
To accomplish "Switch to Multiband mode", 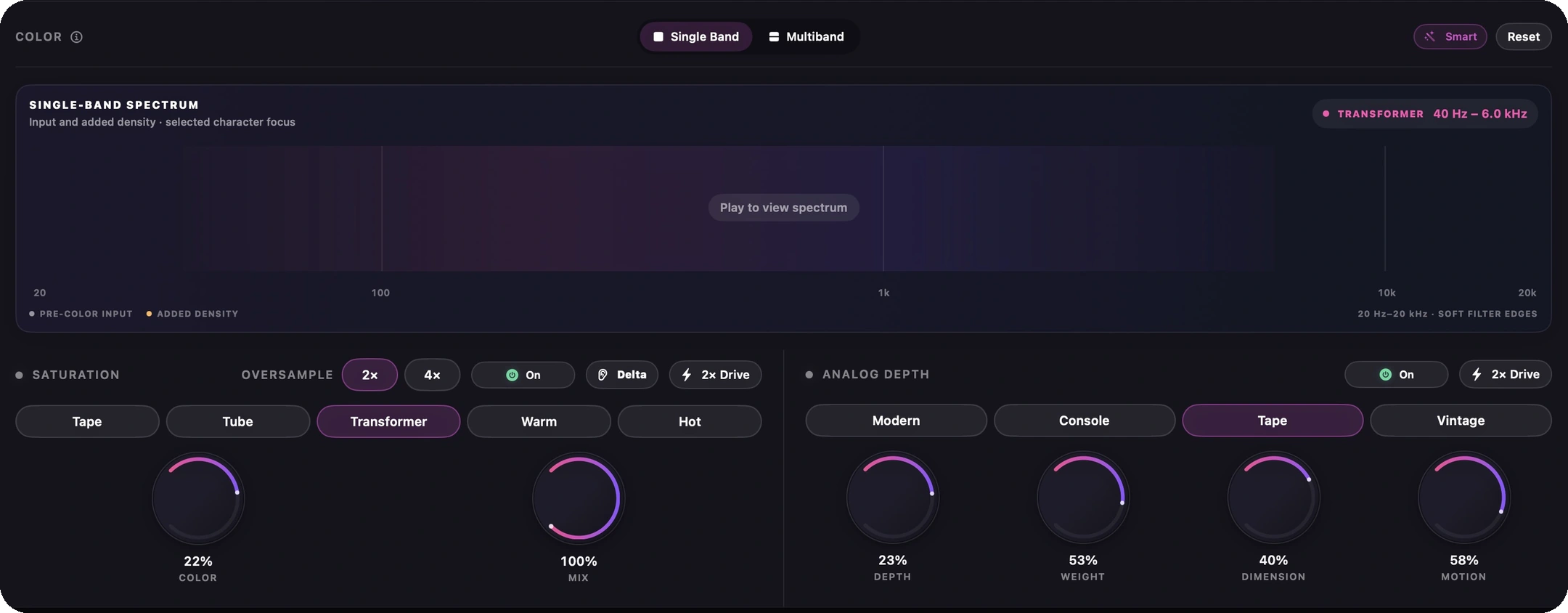I will [806, 37].
